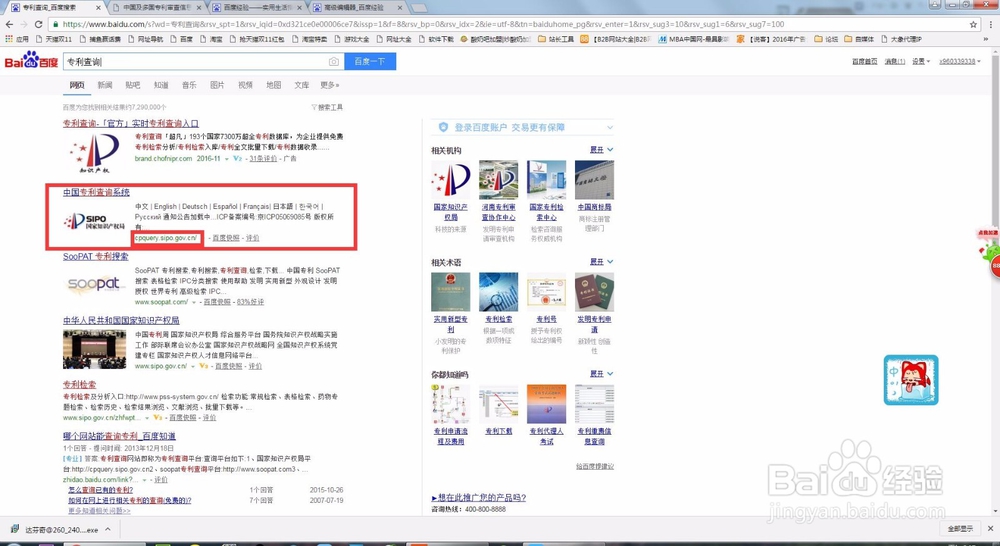The width and height of the screenshot is (1000, 546).
Task: Open the Chrome three-dot menu
Action: [x=990, y=24]
